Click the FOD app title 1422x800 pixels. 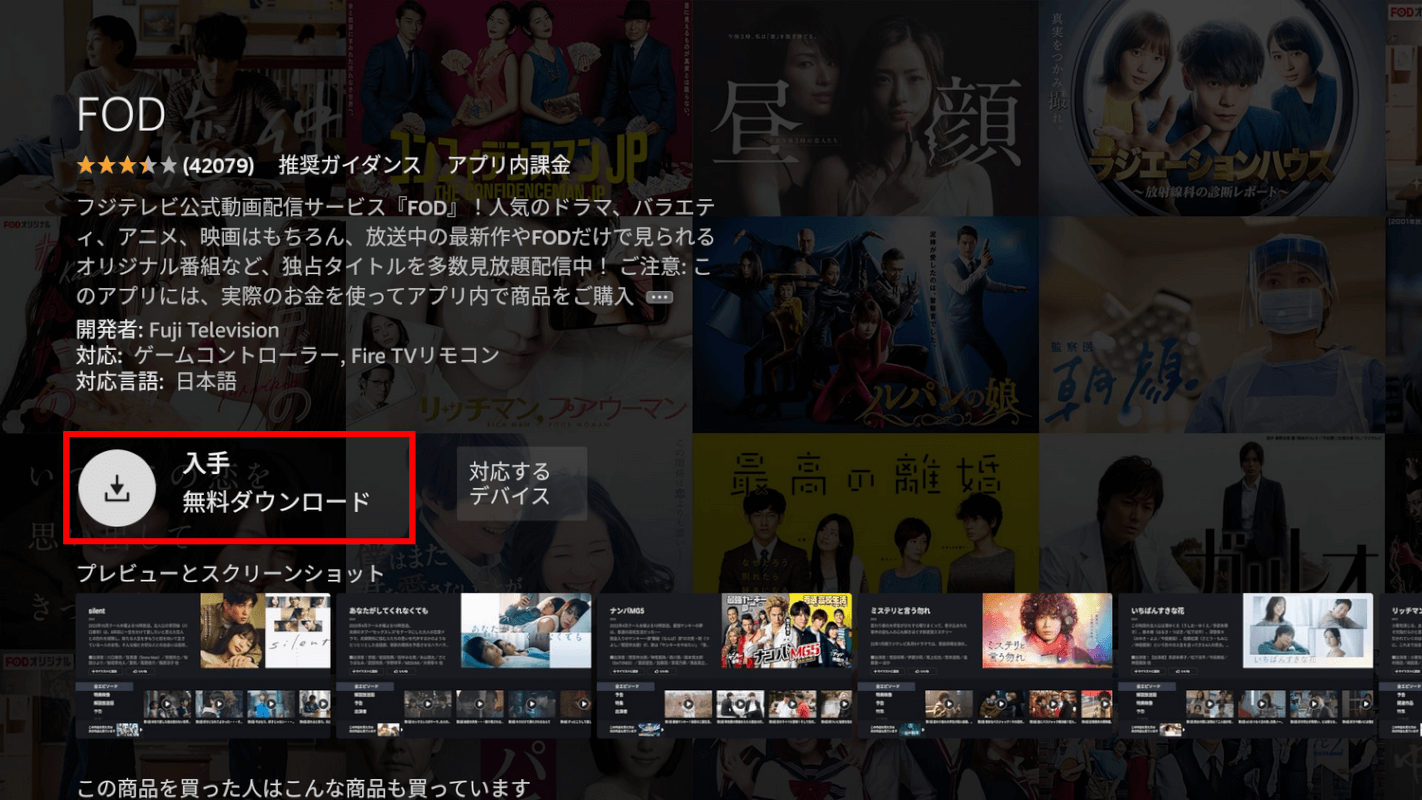(x=121, y=117)
